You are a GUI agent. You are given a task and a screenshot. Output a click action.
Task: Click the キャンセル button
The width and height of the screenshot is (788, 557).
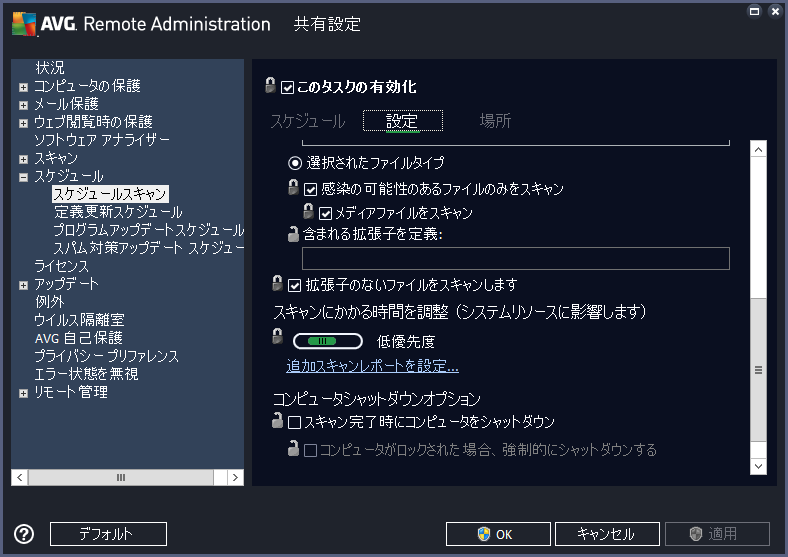pyautogui.click(x=607, y=534)
